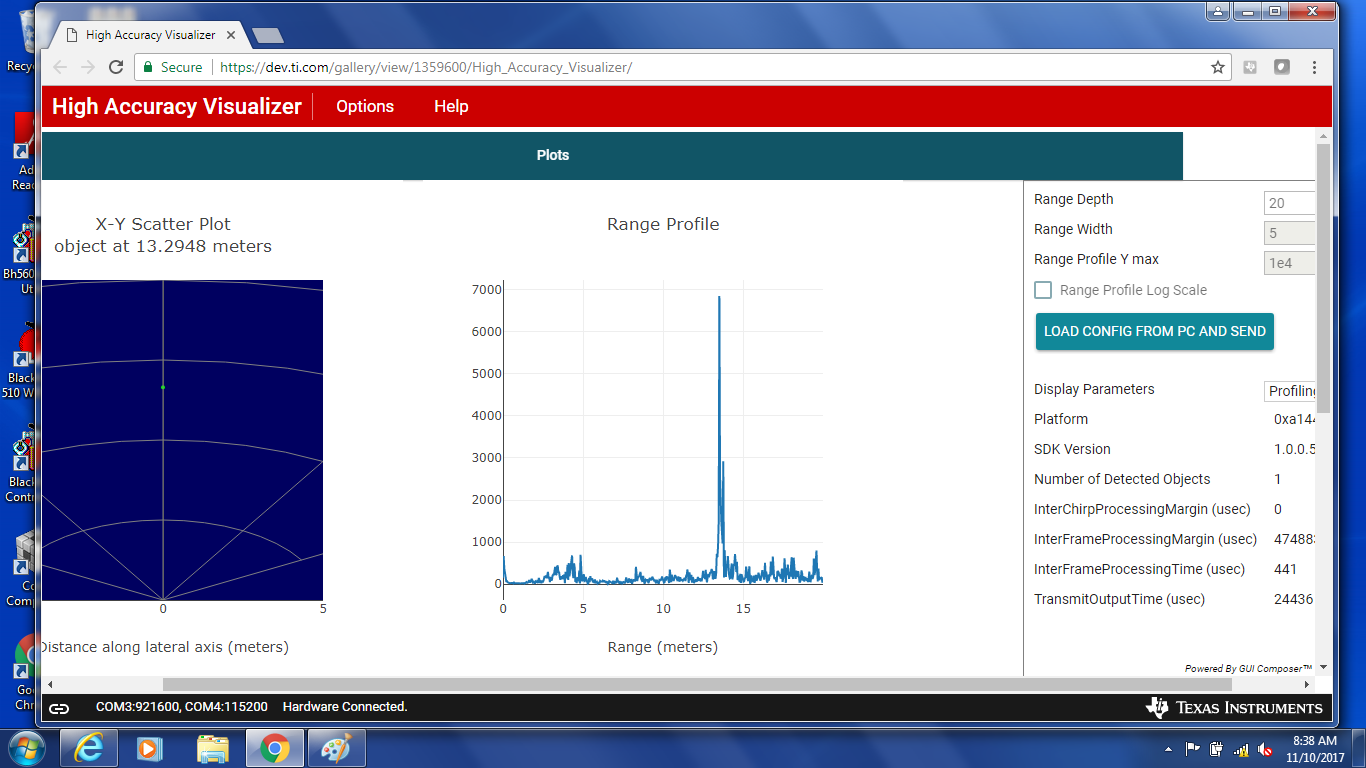The height and width of the screenshot is (768, 1366).
Task: Open Chrome's three-dot menu
Action: 1314,67
